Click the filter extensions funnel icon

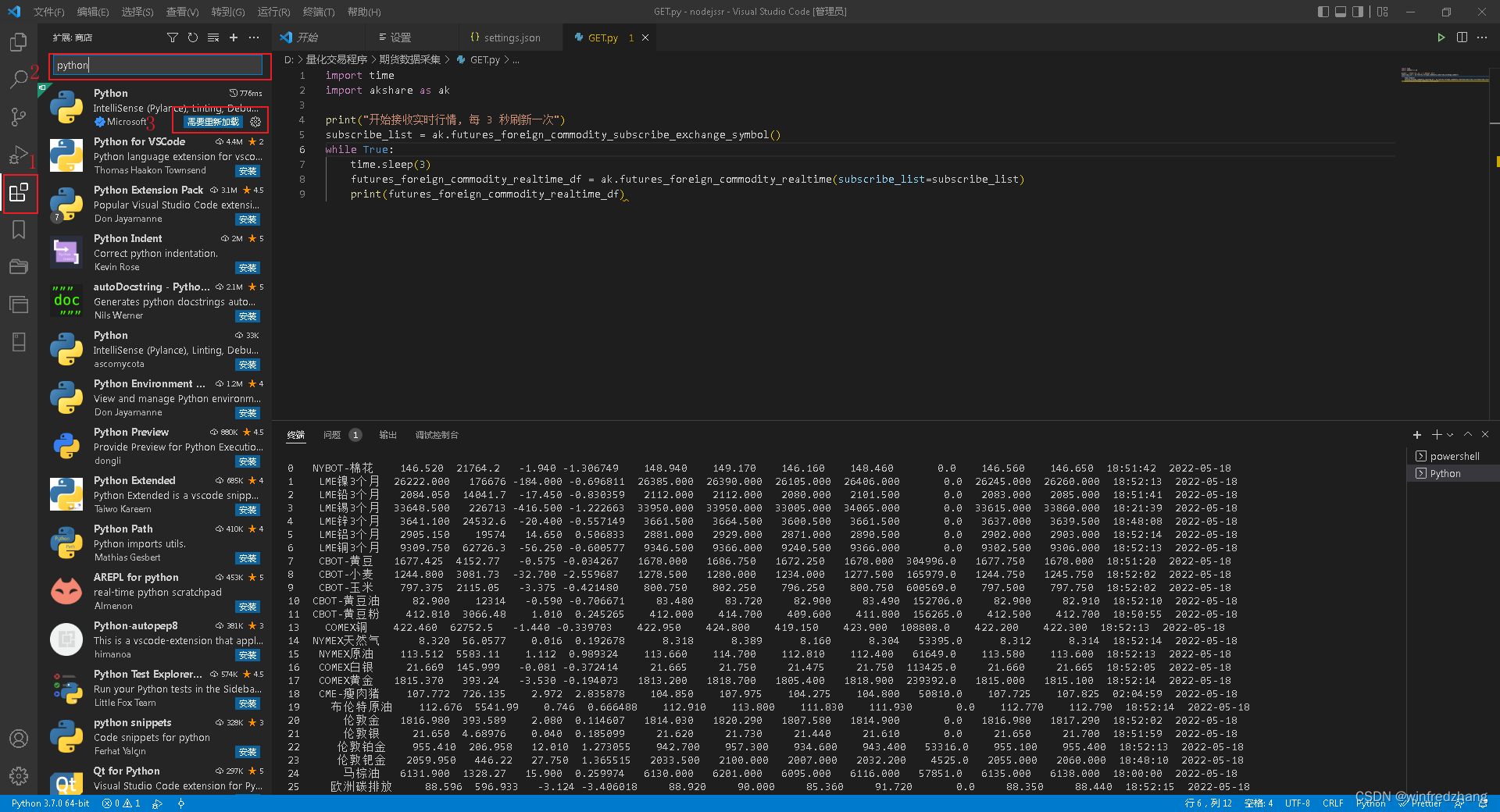click(173, 37)
